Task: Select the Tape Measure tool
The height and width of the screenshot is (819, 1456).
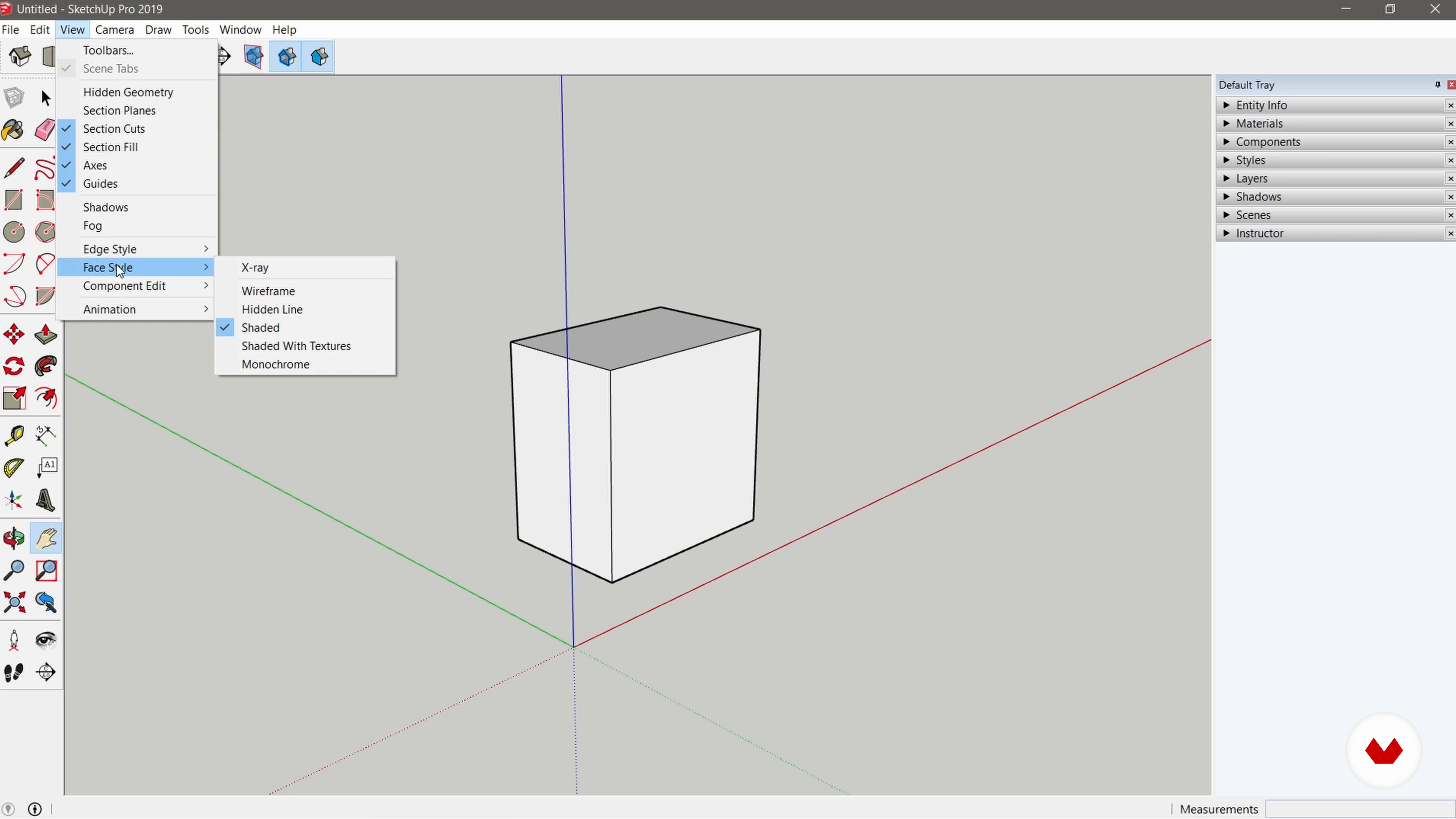Action: (14, 435)
